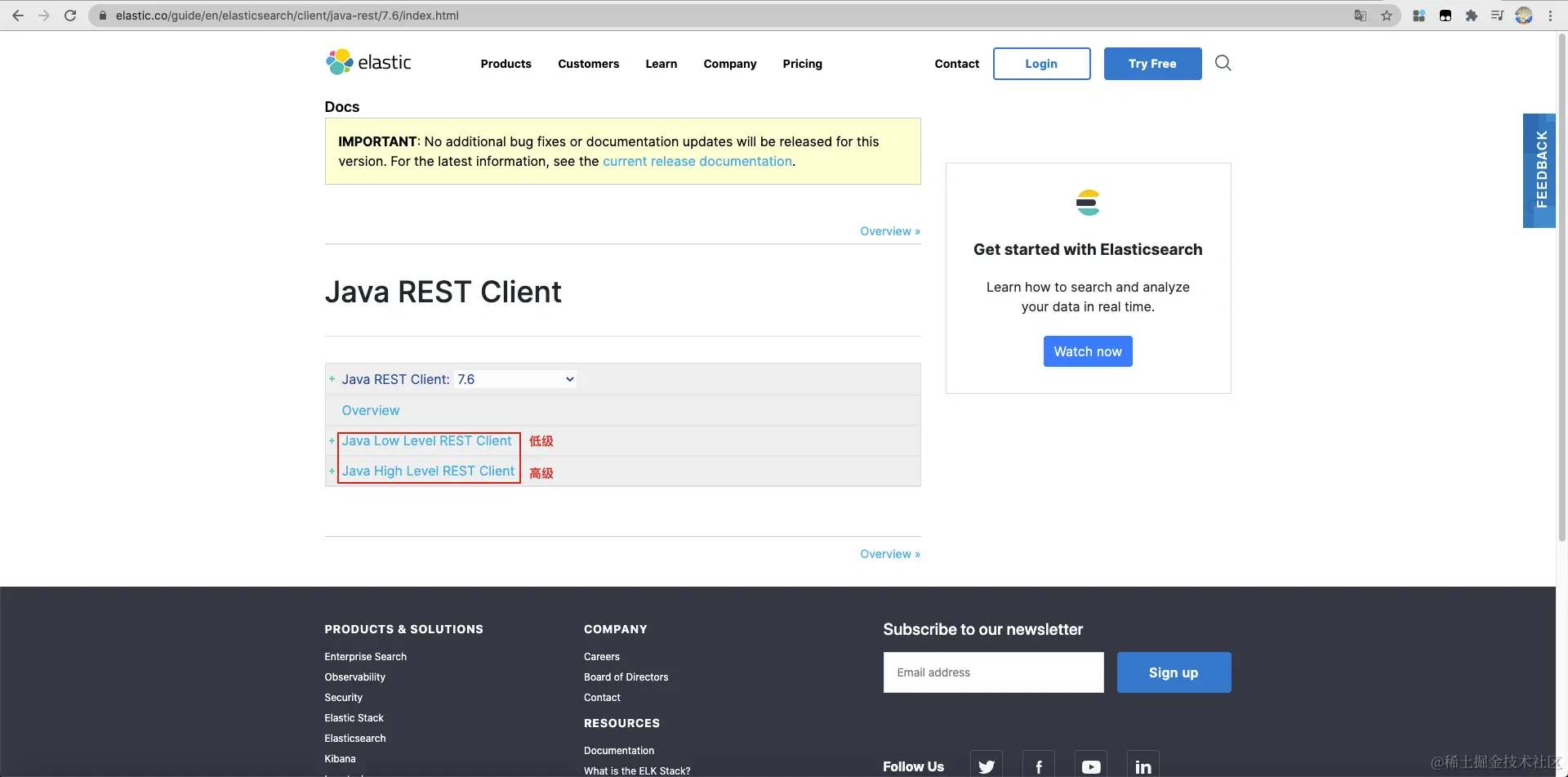Click the Watch now button
Screen dimensions: 1568x777
pos(1088,351)
